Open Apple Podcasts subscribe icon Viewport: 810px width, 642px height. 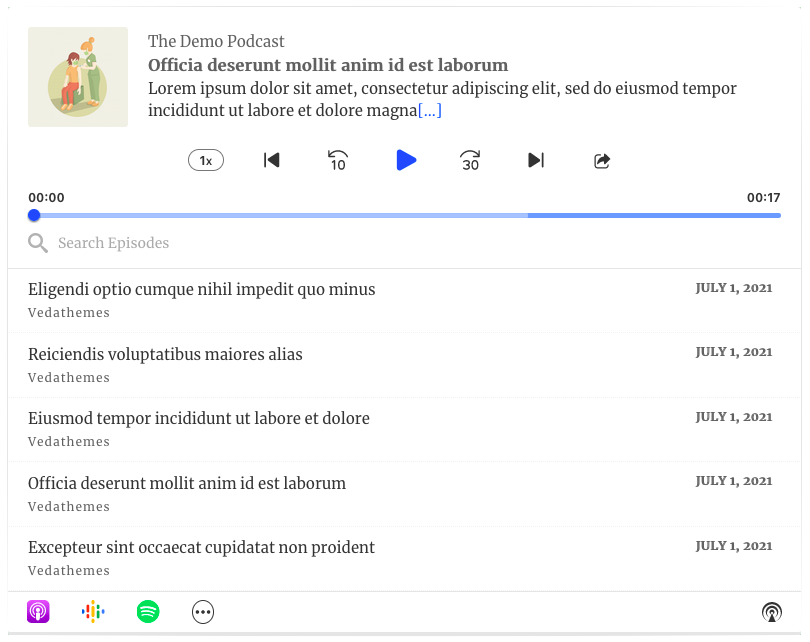[38, 612]
